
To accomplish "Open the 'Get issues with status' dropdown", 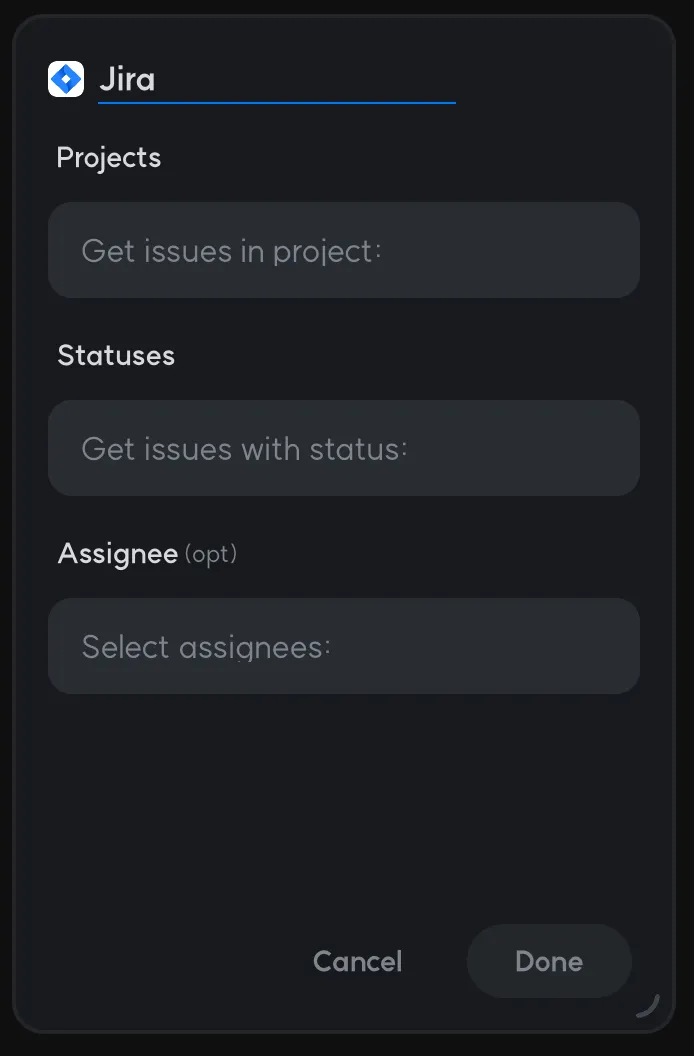I will coord(343,448).
